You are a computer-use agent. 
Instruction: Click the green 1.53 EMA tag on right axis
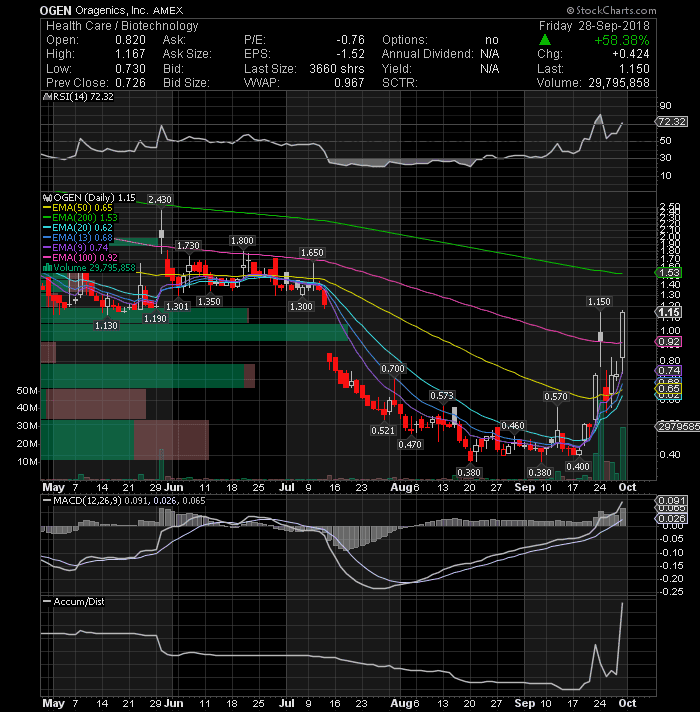tap(669, 273)
